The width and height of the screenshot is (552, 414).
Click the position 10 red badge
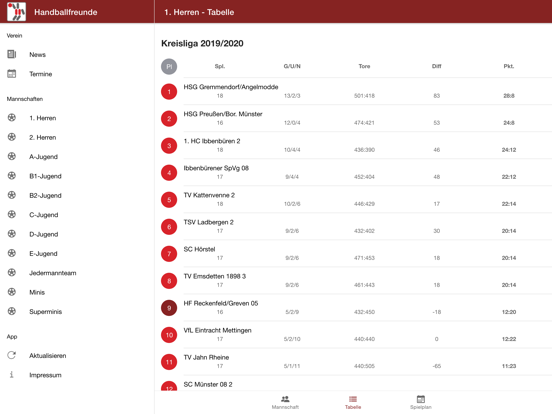point(169,335)
